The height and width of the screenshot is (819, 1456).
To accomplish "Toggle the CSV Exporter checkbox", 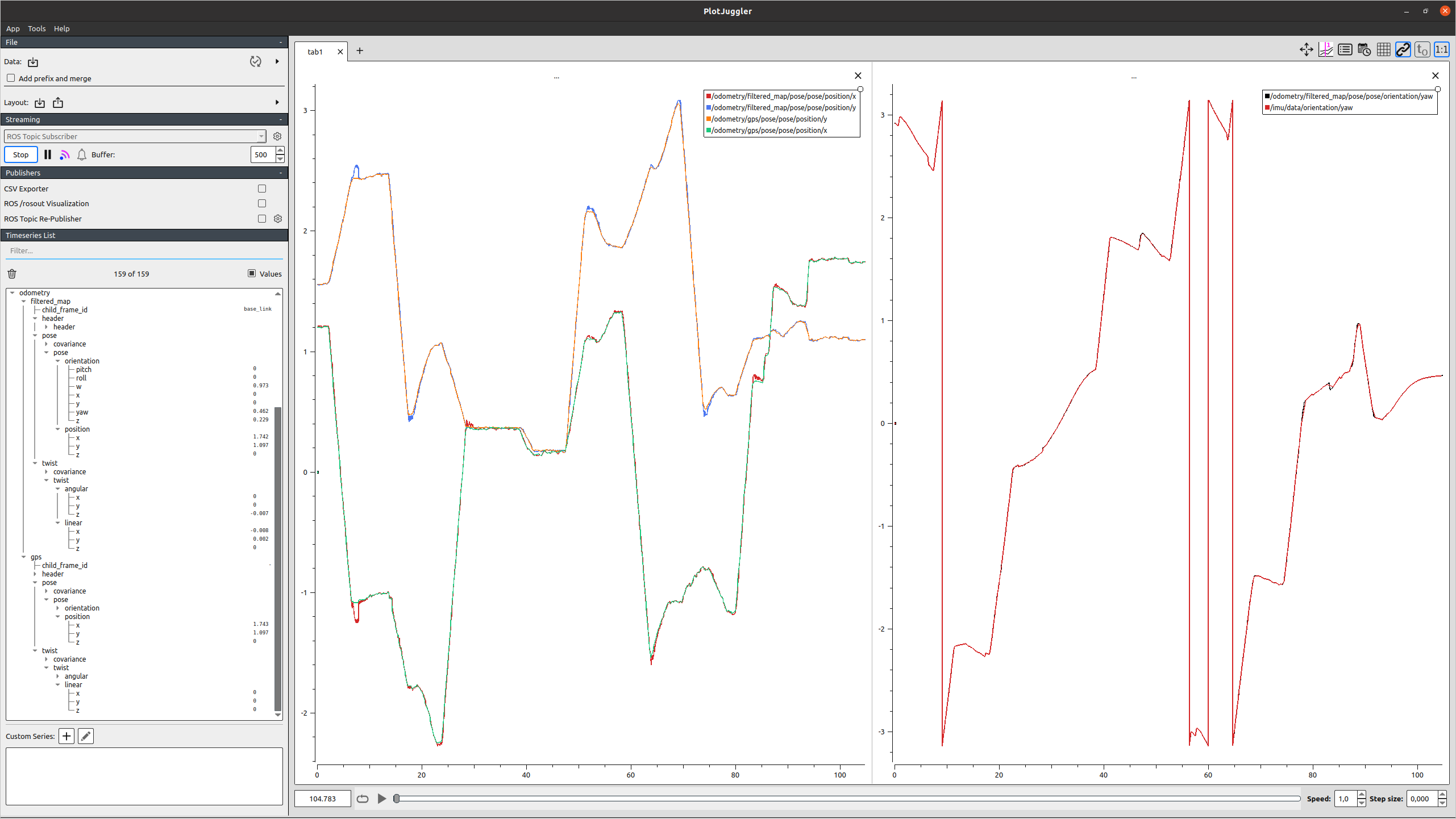I will (x=262, y=188).
